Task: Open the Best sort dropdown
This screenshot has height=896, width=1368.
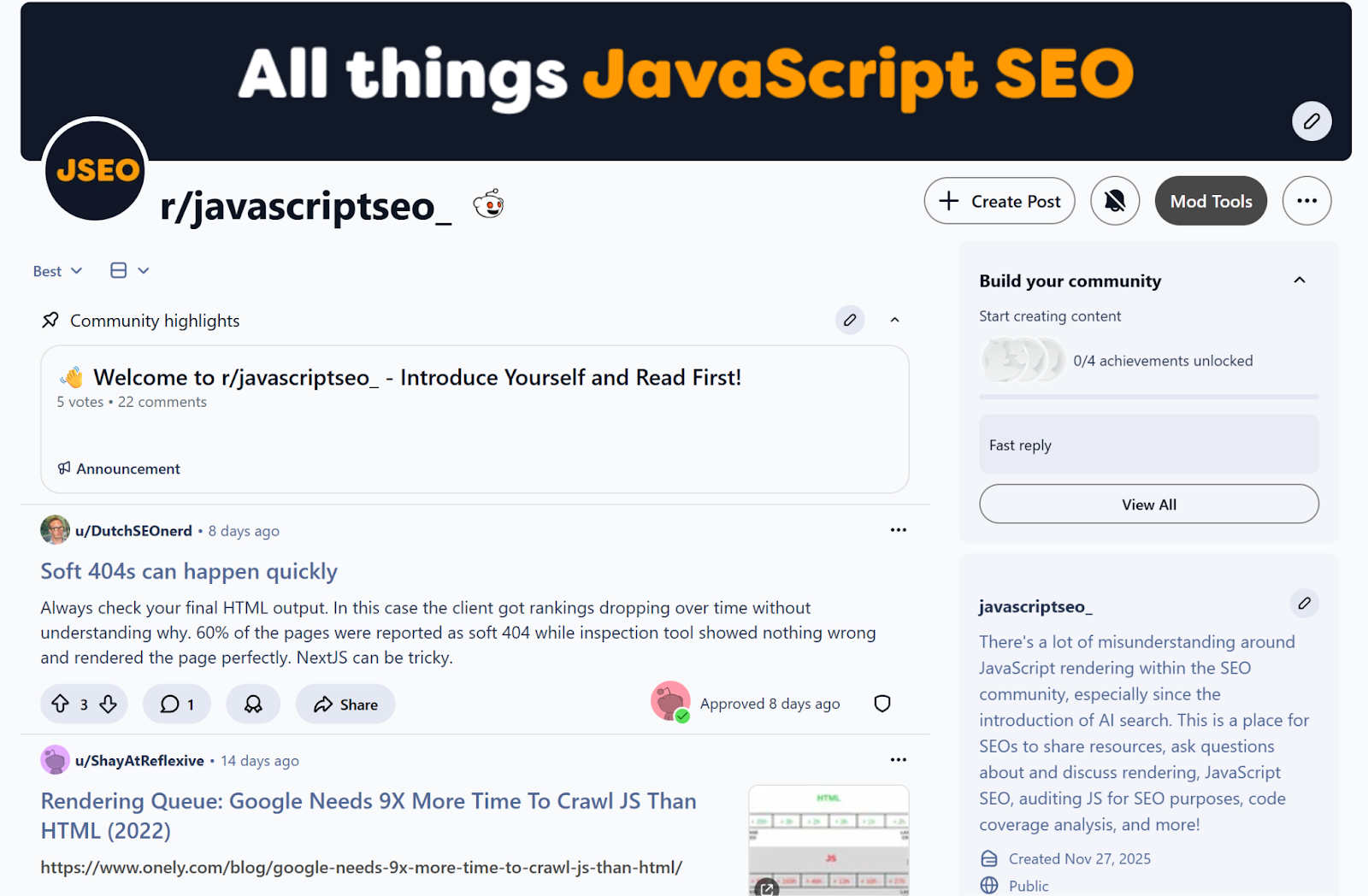Action: pos(56,270)
